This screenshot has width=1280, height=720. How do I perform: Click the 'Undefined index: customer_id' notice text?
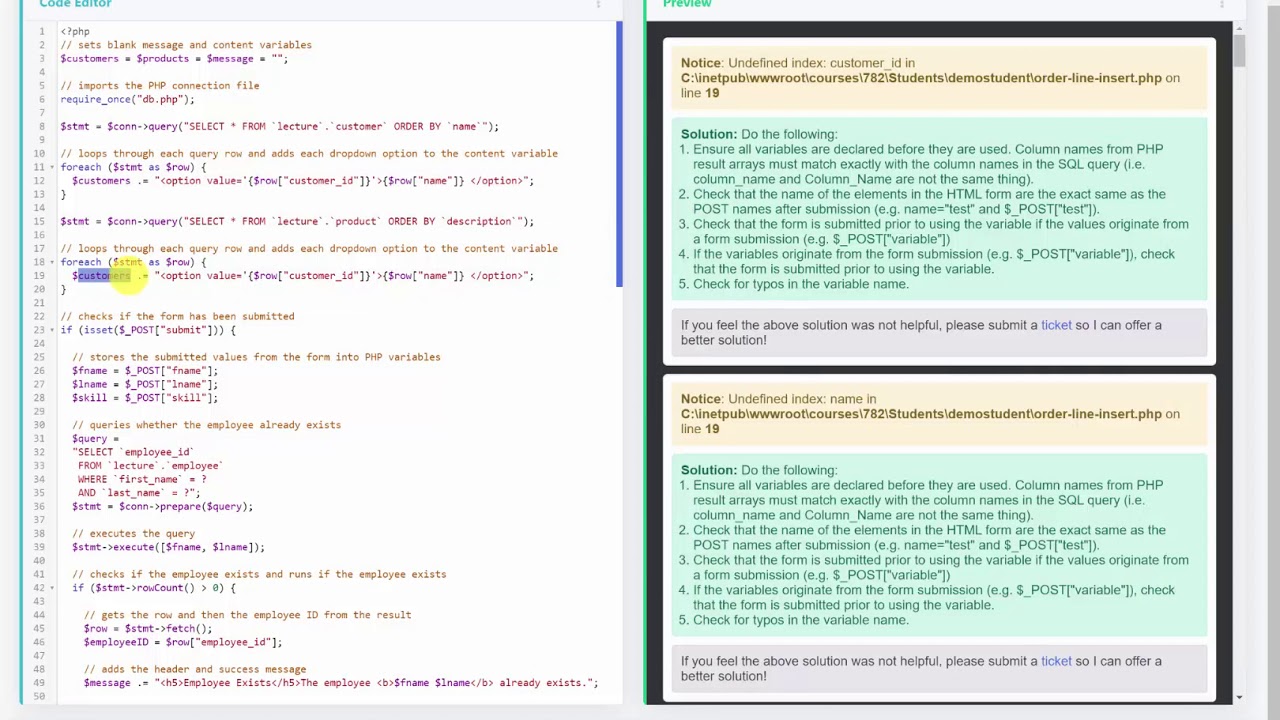pos(821,63)
